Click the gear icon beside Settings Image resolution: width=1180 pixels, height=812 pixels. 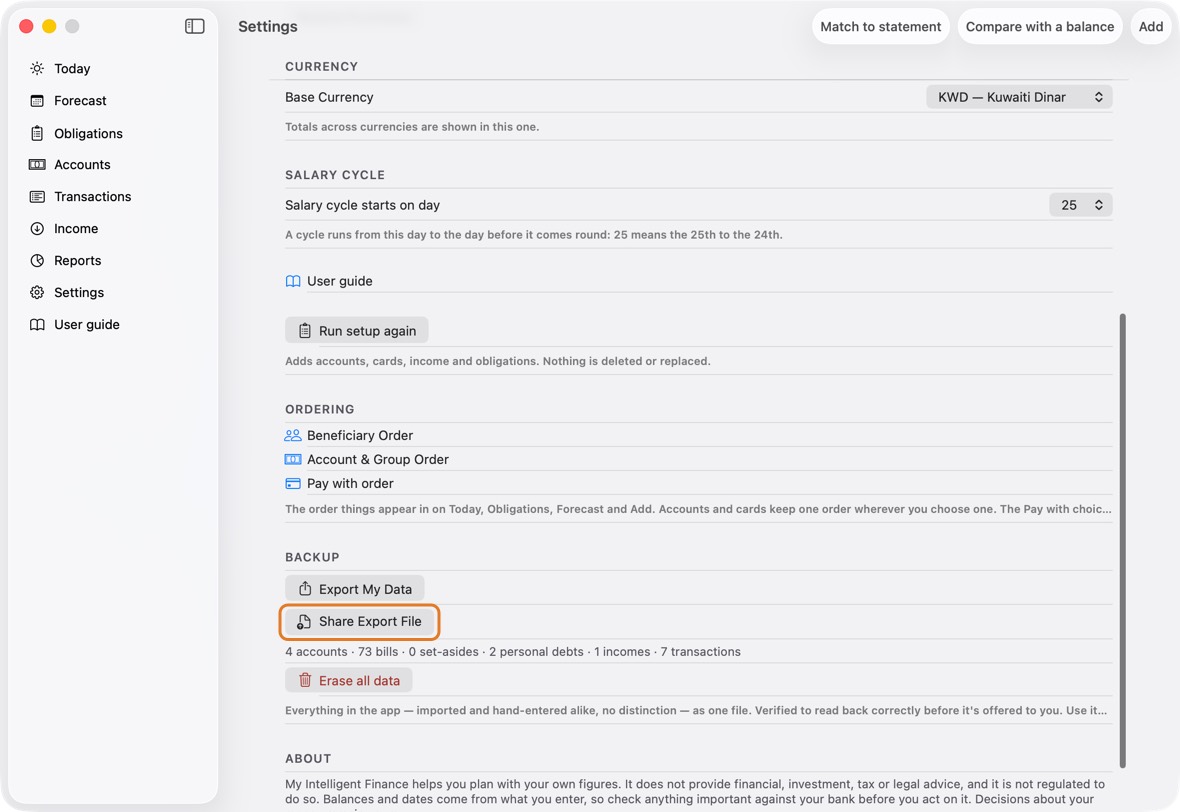(x=37, y=293)
